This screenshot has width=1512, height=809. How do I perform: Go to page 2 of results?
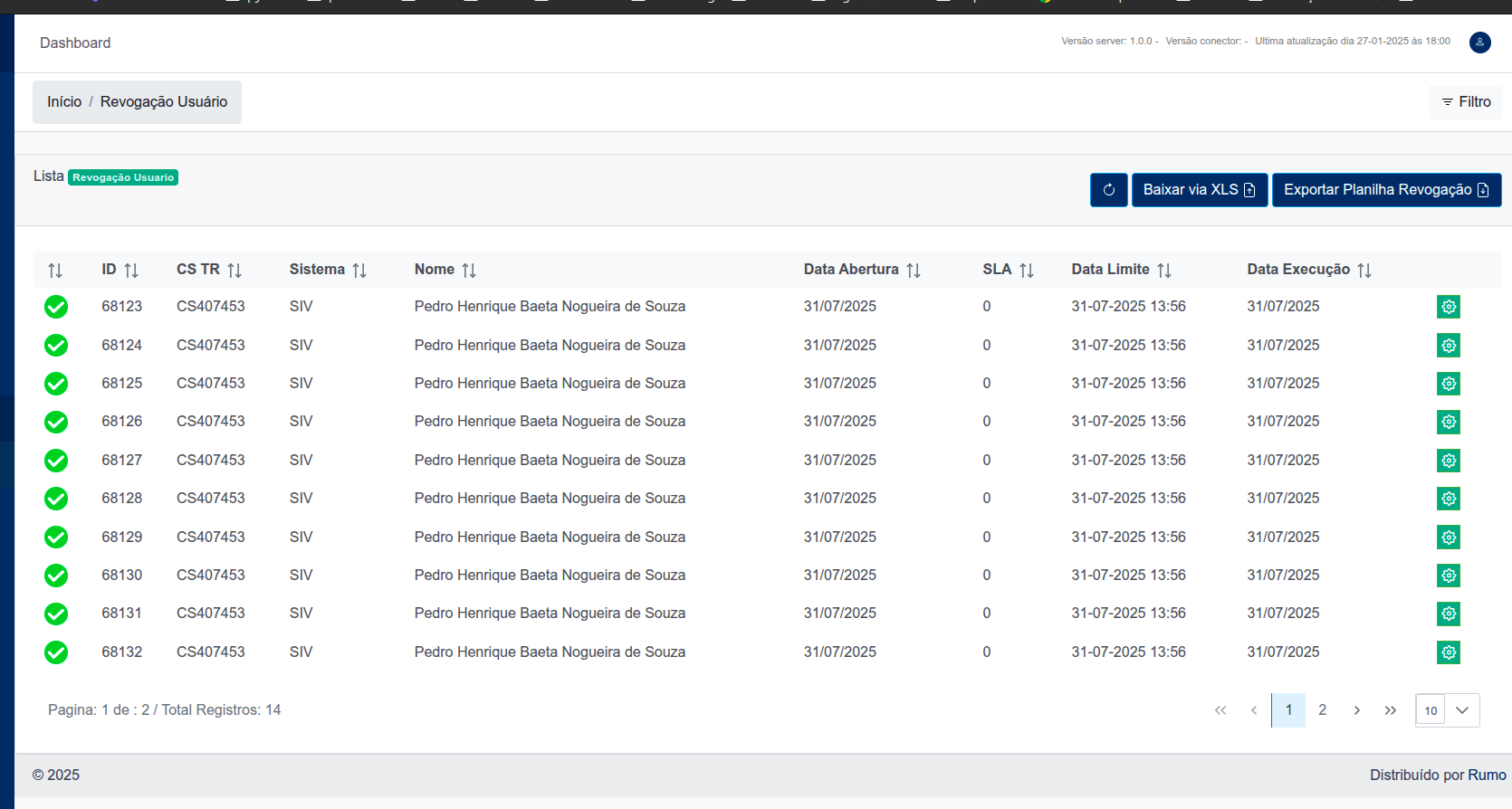1322,710
